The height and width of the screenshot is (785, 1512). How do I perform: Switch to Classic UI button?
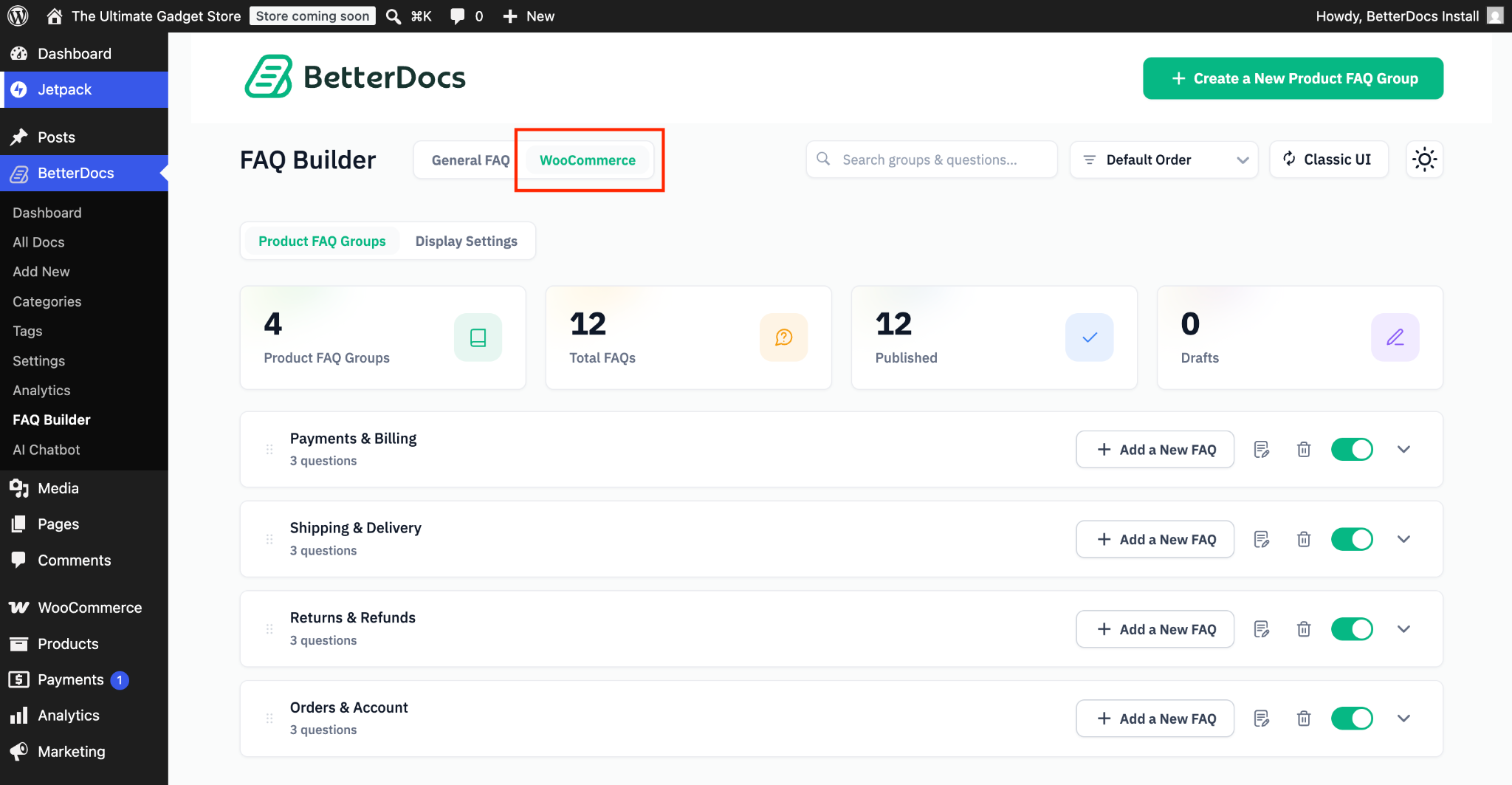click(1328, 160)
